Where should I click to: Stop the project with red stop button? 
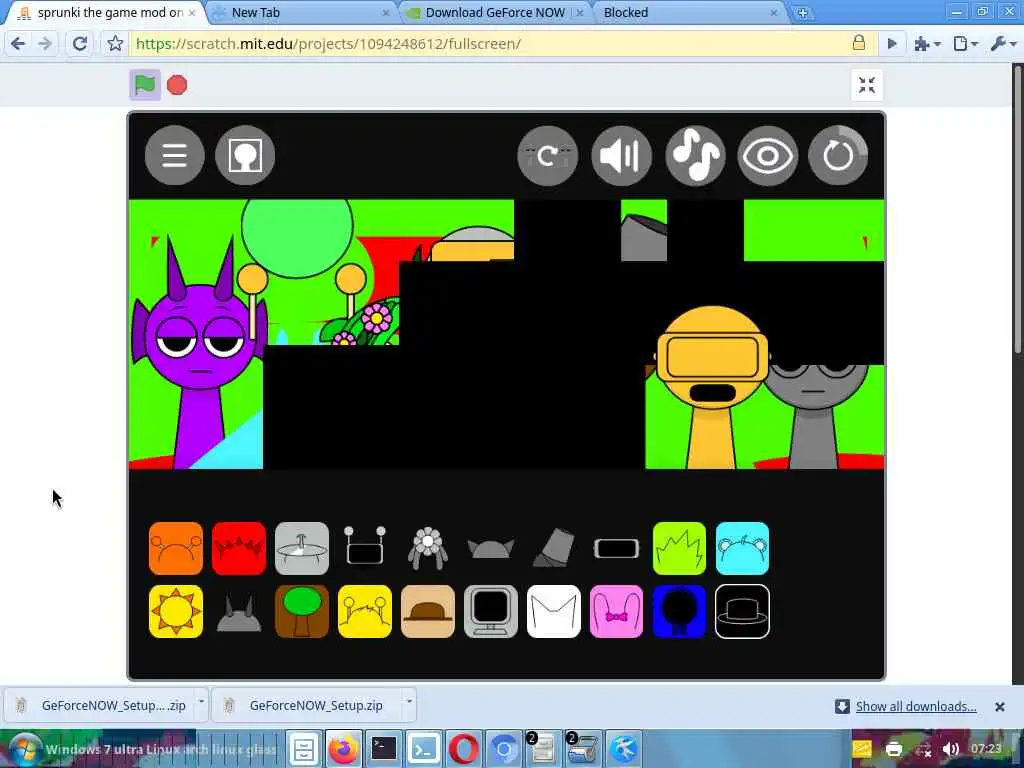point(177,85)
